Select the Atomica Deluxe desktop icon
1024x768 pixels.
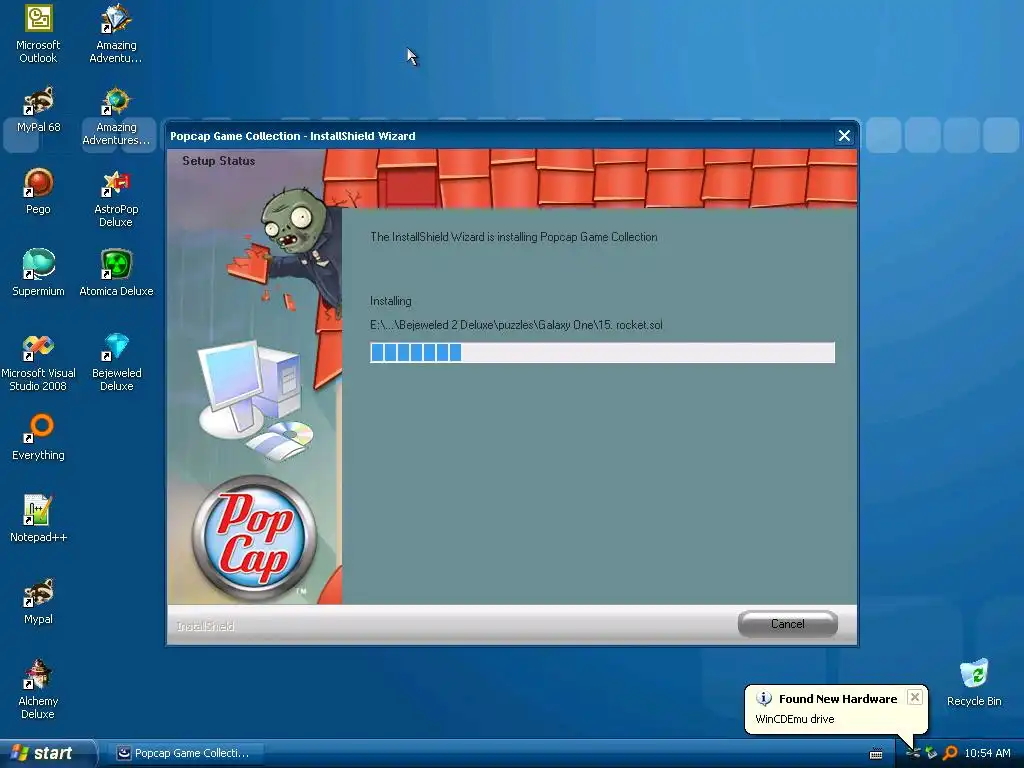click(x=116, y=273)
